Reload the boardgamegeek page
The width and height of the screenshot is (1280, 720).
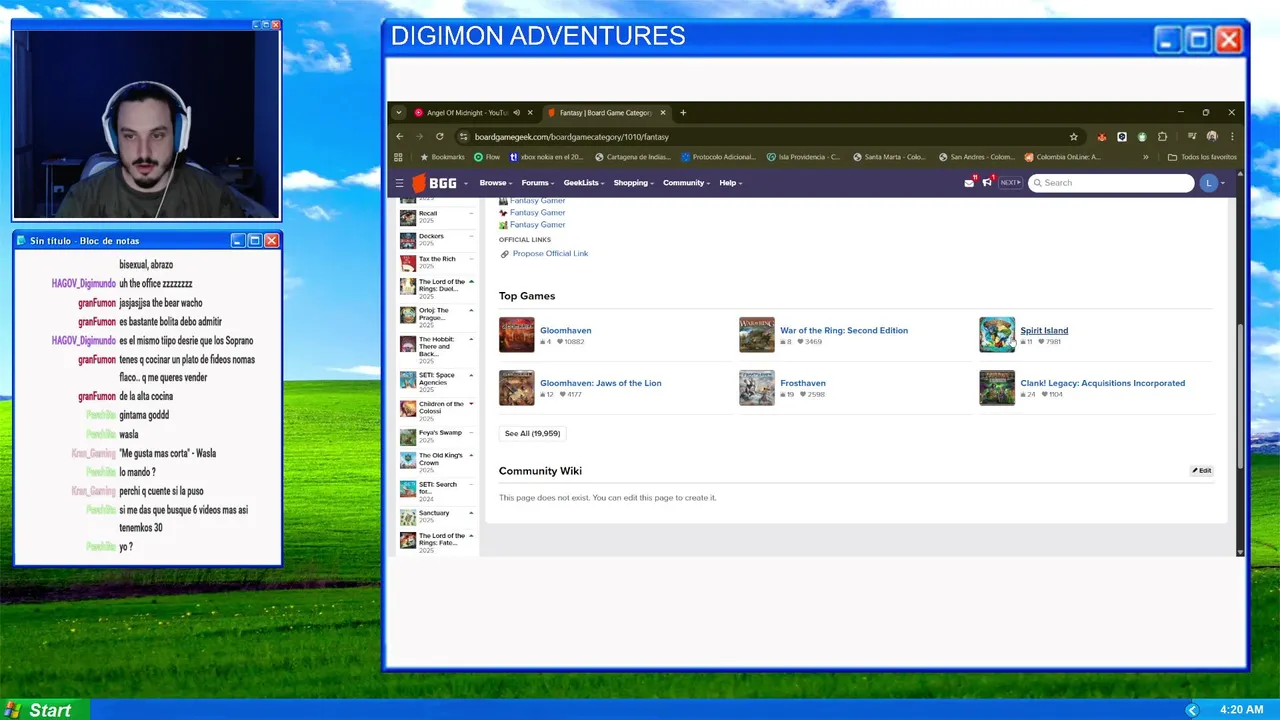[x=439, y=137]
